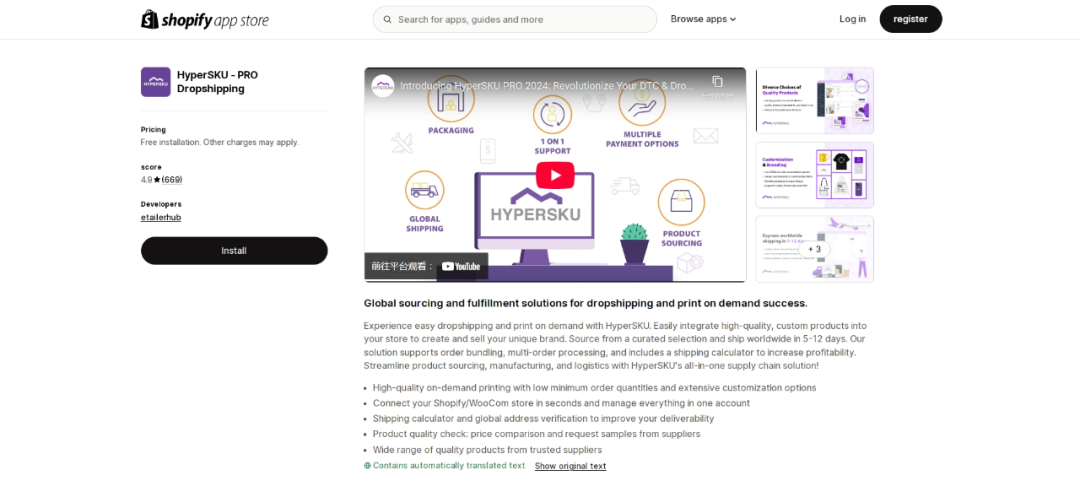Play the HyperSKU intro video
The height and width of the screenshot is (481, 1080).
555,175
